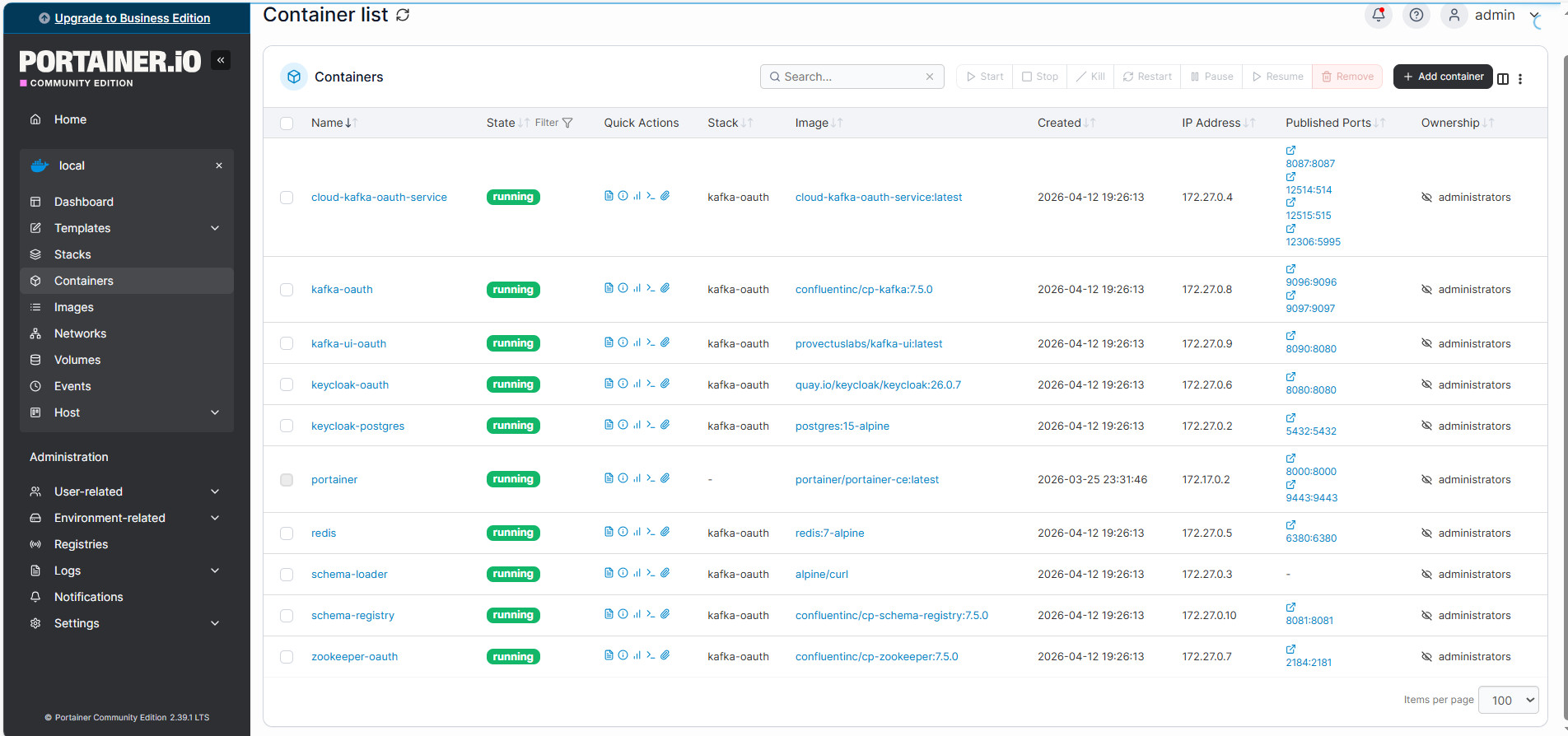Open logs for zookeeper-oauth container
The image size is (1568, 736).
[609, 655]
